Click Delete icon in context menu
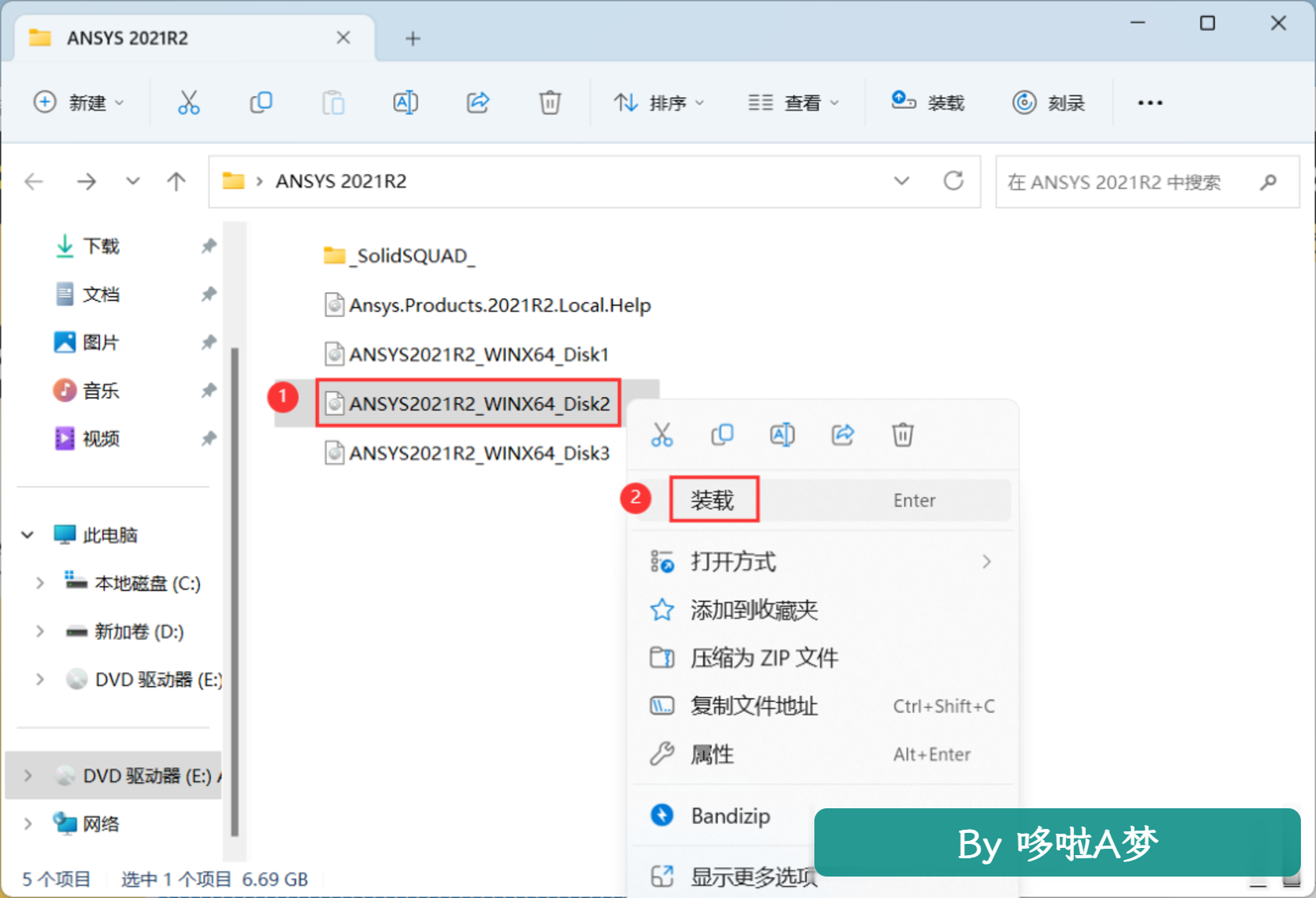This screenshot has height=898, width=1316. (x=903, y=434)
